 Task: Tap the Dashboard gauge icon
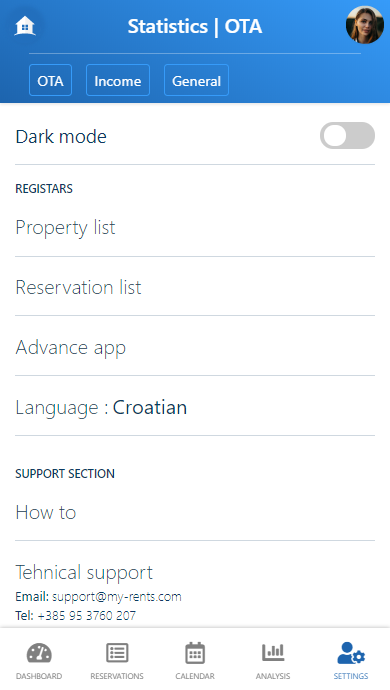coord(39,653)
